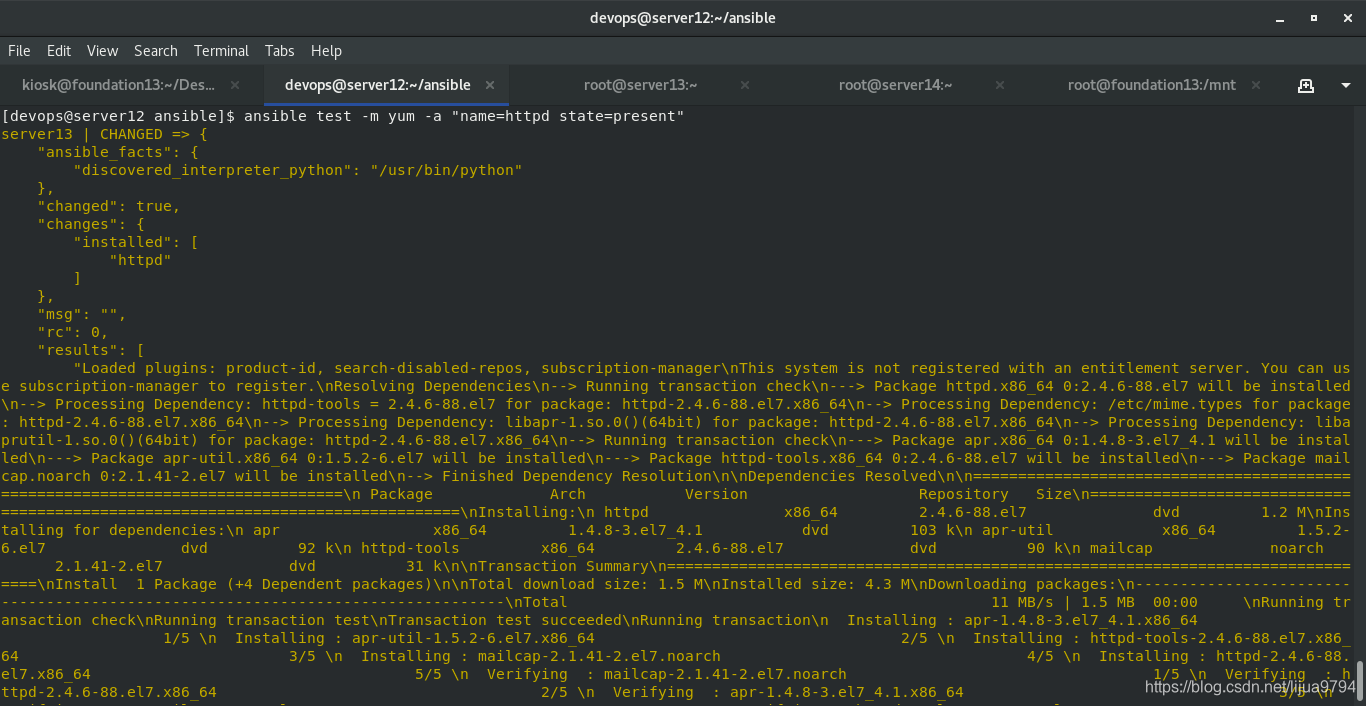Click the 'server13 | CHANGED' output line

point(104,134)
